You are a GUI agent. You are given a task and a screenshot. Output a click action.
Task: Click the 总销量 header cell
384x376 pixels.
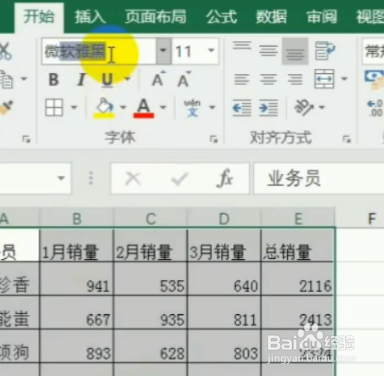tap(297, 245)
